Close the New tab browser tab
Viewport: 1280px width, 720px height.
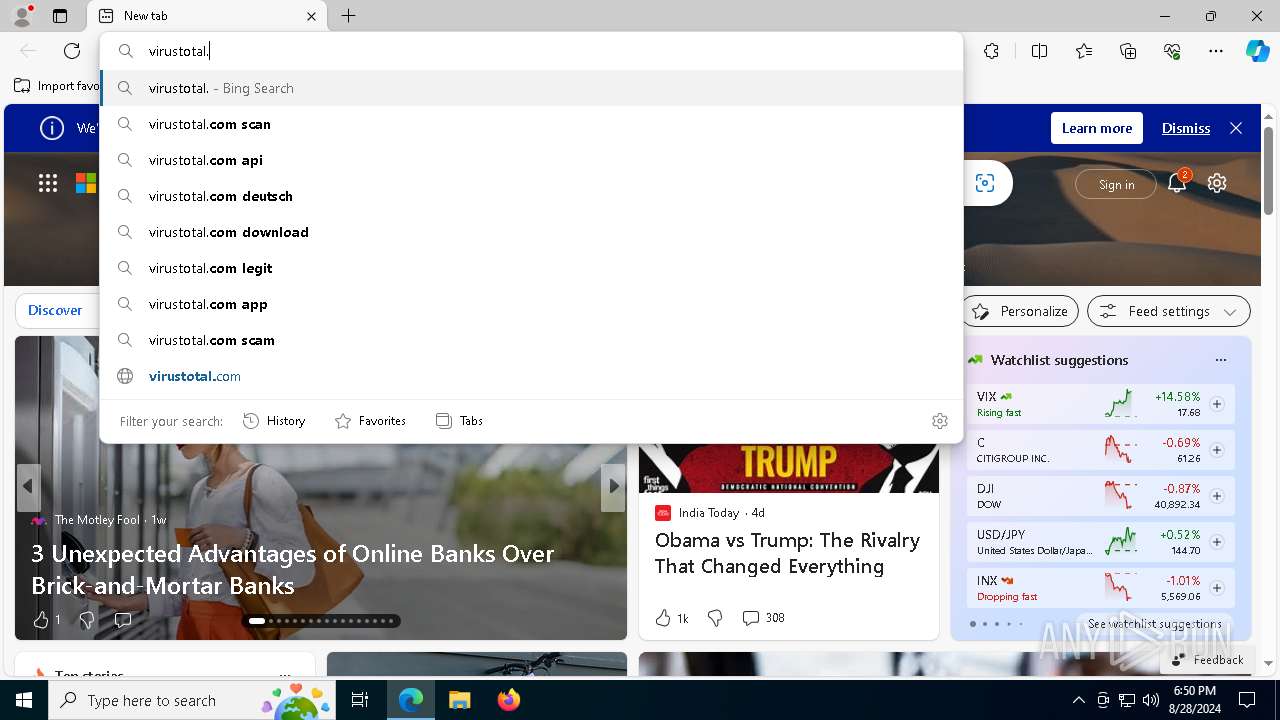click(311, 16)
